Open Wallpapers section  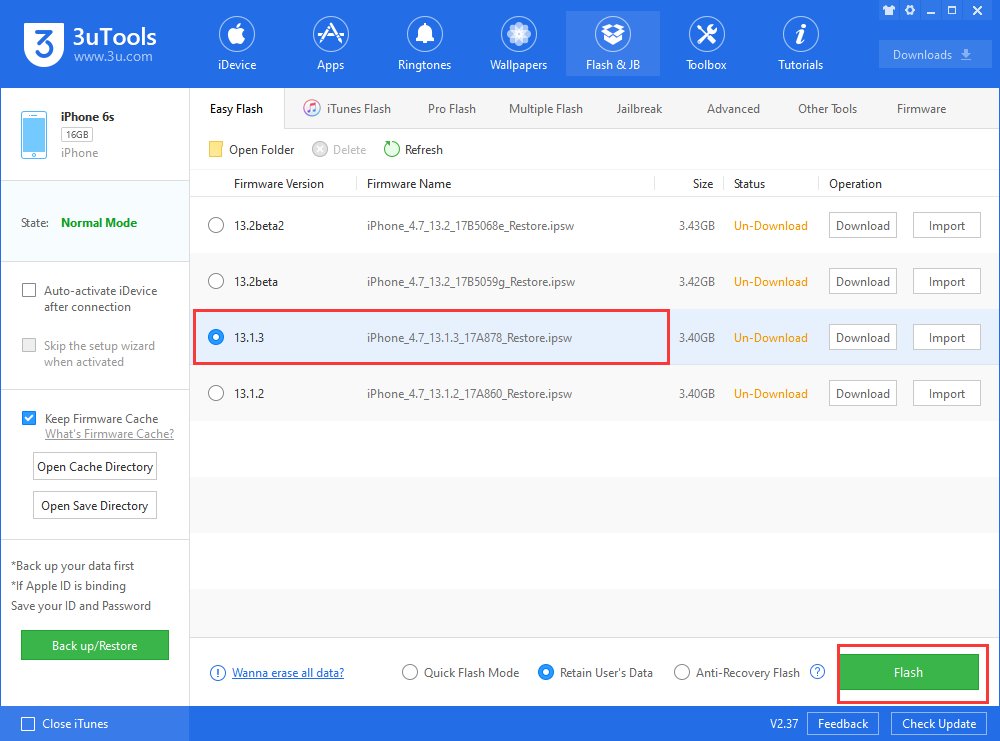tap(518, 44)
